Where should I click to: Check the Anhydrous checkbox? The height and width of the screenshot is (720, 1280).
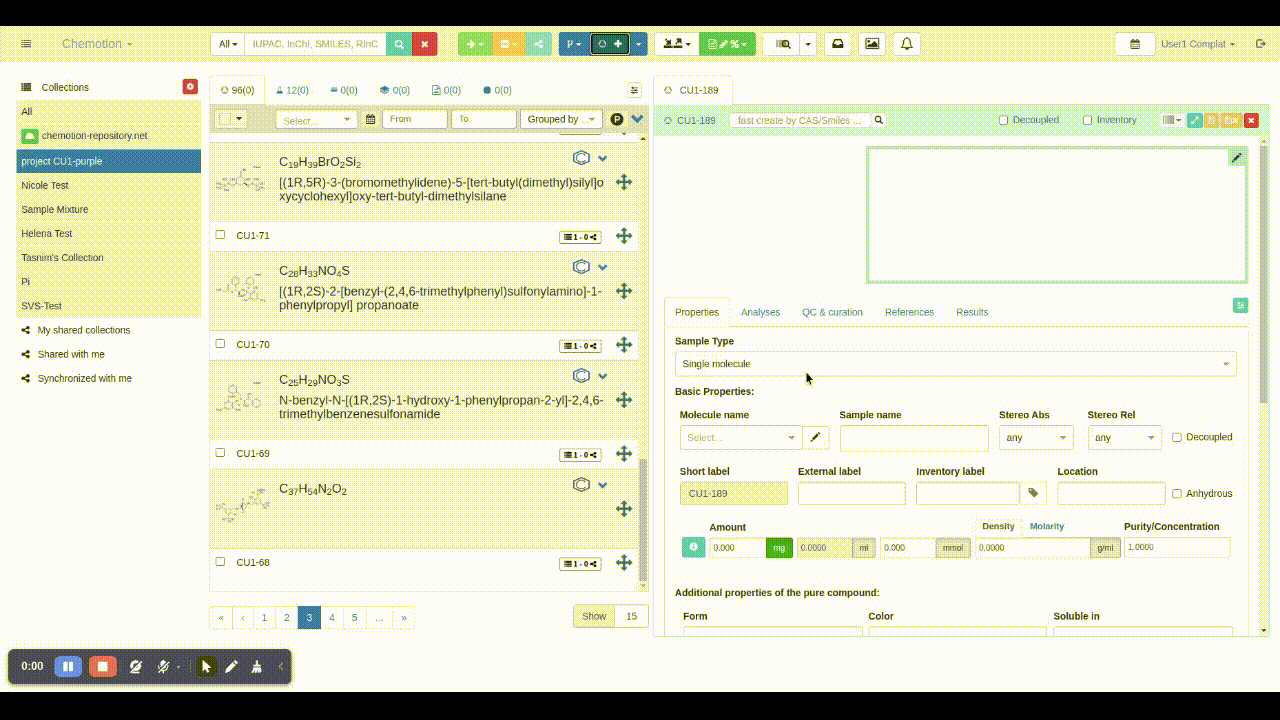coord(1177,493)
